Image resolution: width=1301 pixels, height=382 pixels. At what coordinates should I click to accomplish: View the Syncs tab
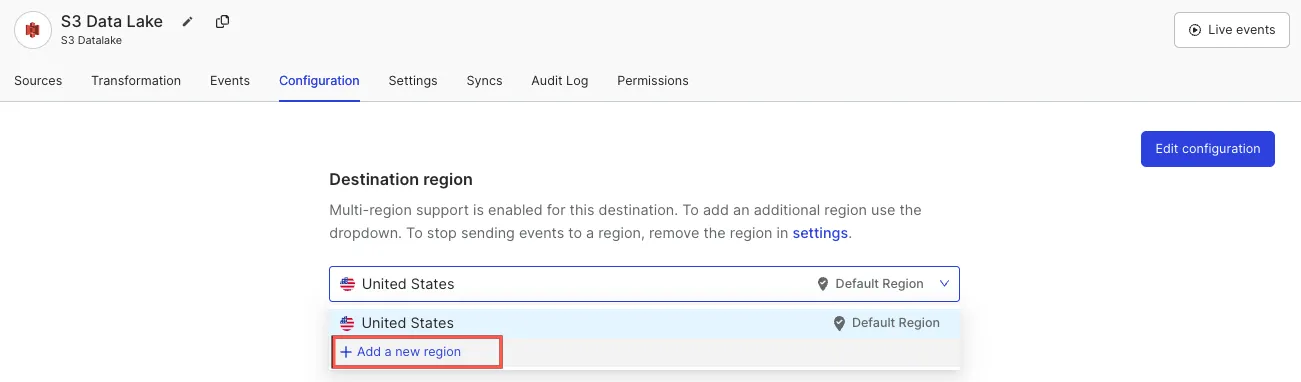coord(485,81)
